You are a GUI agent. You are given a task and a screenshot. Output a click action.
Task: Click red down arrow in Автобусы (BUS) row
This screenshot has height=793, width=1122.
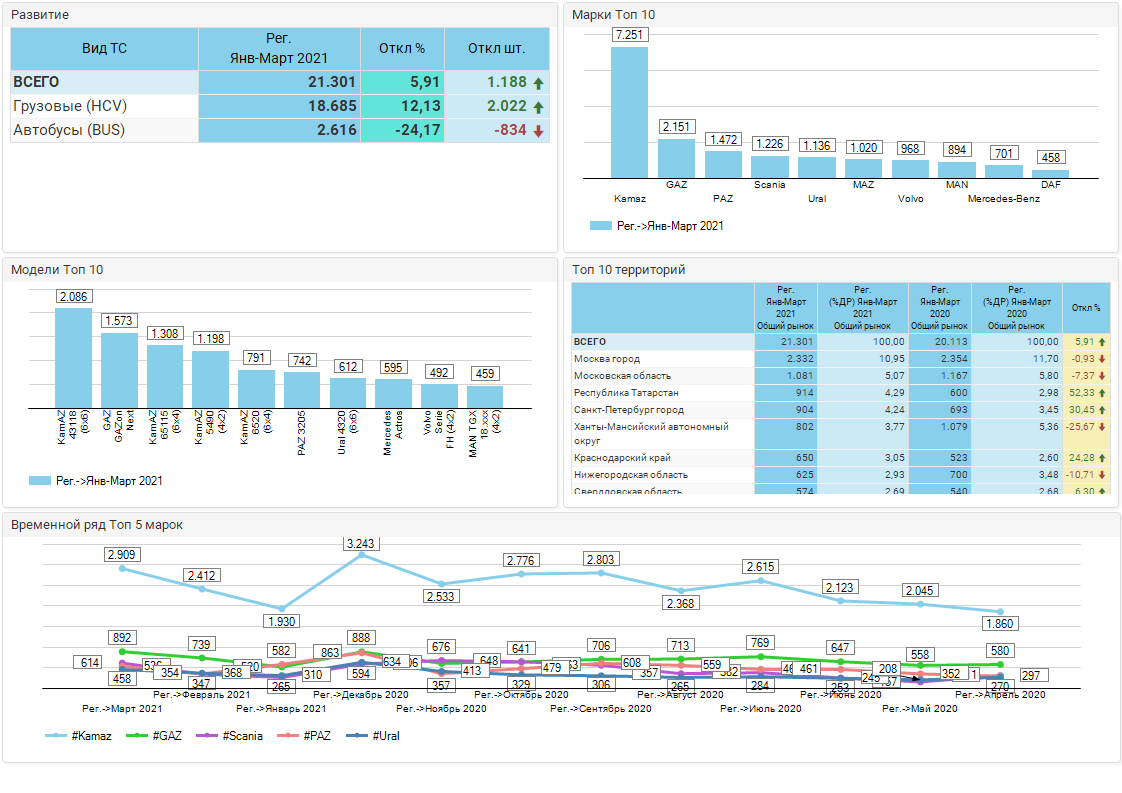538,131
